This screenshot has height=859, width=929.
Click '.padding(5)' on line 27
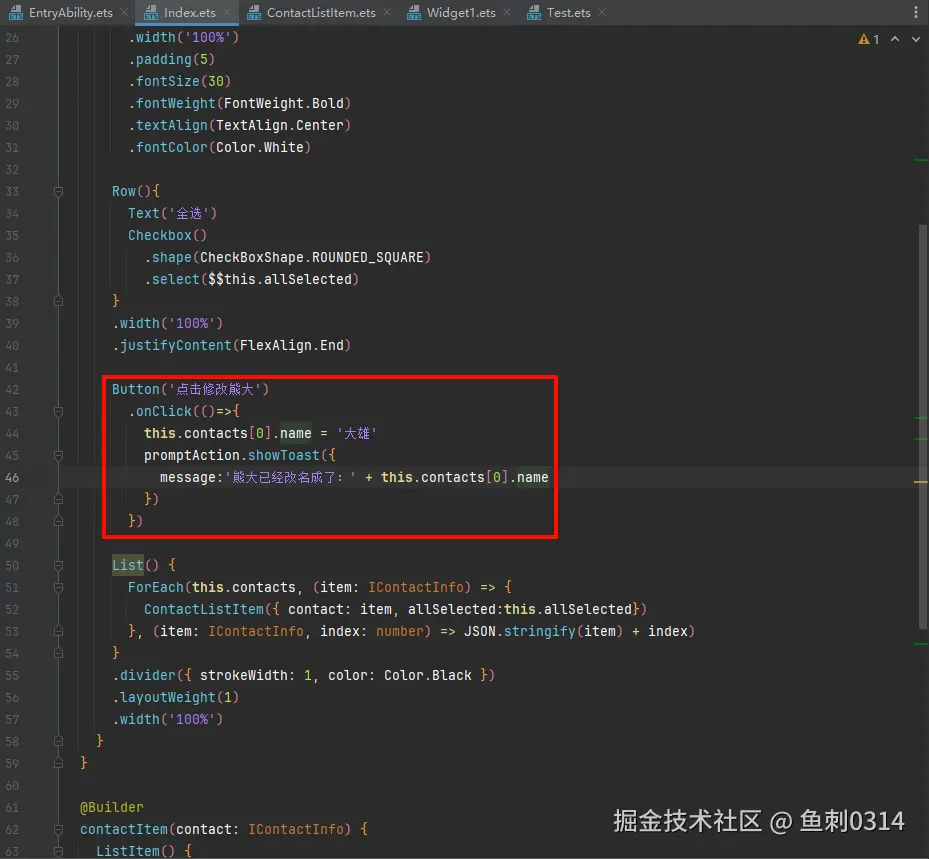click(x=172, y=60)
